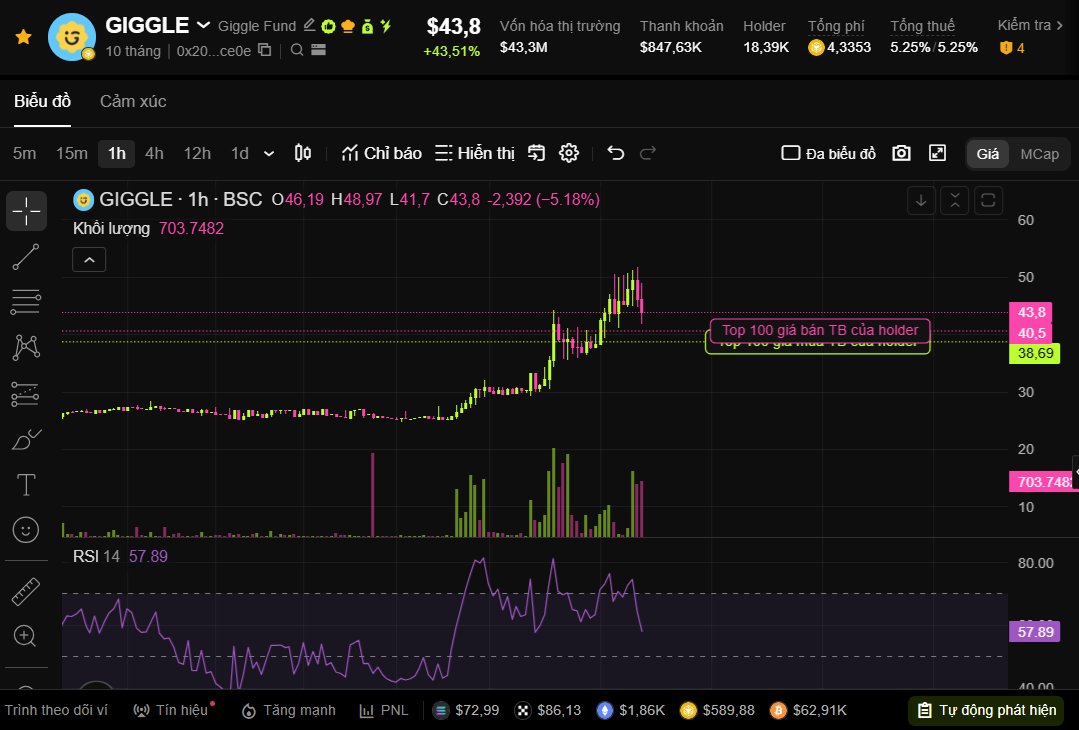This screenshot has height=730, width=1079.
Task: Open the Kiểm tra audit details
Action: pyautogui.click(x=1029, y=25)
